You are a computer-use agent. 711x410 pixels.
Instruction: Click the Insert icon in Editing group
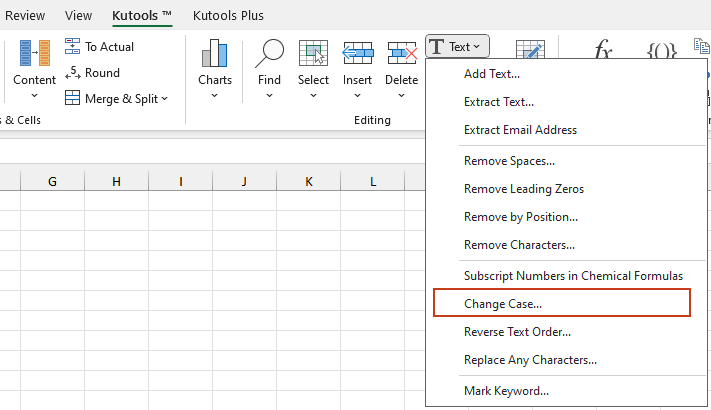357,55
